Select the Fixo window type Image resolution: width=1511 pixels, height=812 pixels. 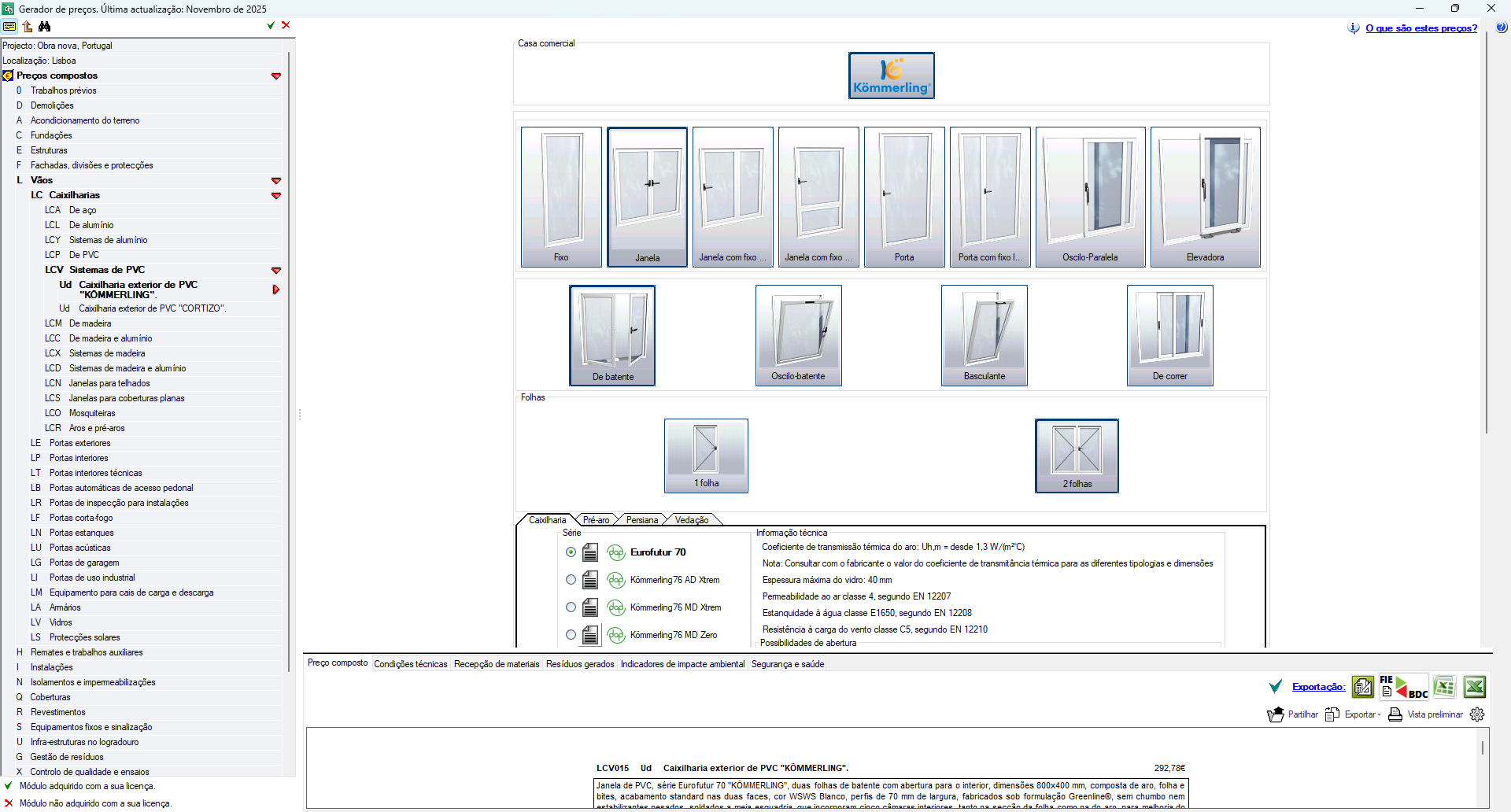(x=561, y=197)
